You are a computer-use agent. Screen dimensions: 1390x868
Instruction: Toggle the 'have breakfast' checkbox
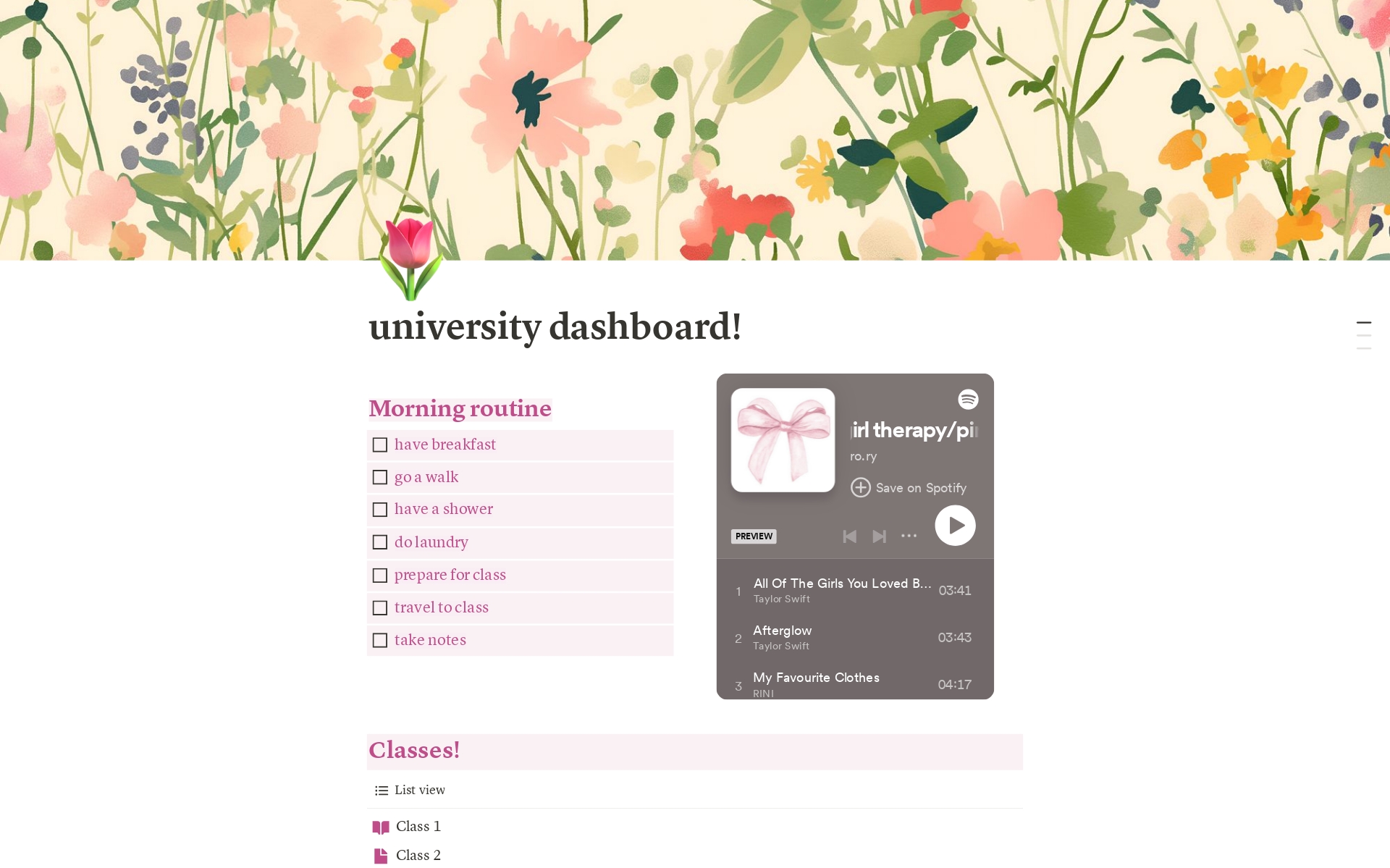(380, 445)
